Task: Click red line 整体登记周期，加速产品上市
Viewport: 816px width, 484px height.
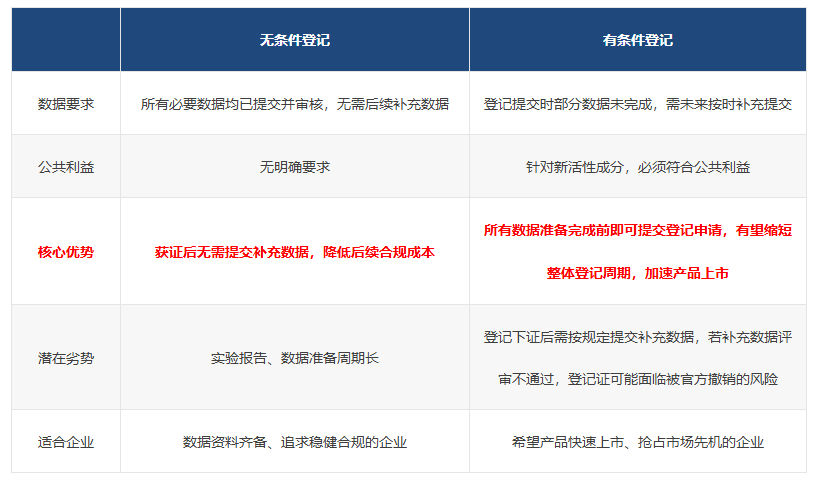Action: click(637, 273)
